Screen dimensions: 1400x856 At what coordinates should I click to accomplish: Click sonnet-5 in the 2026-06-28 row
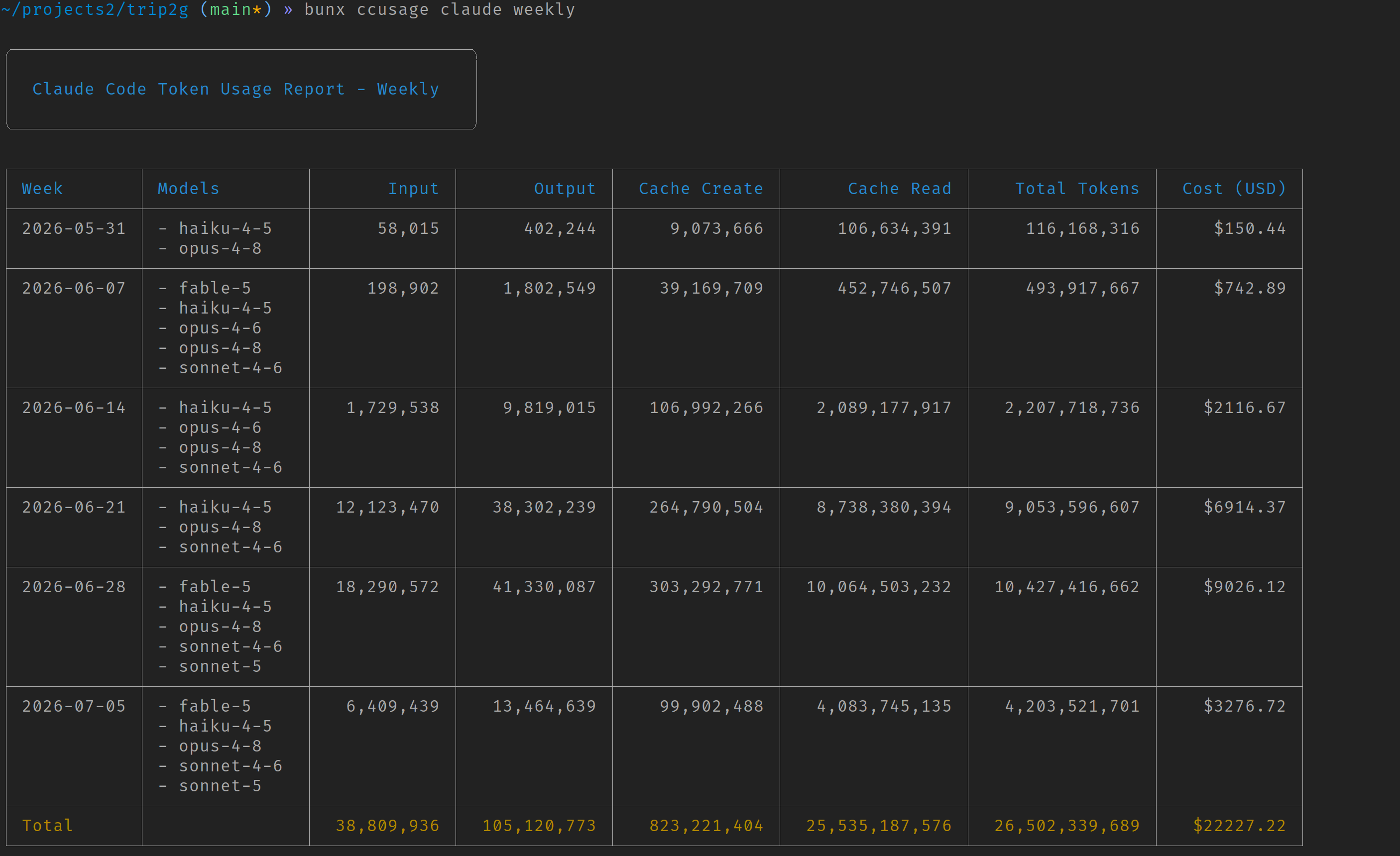pyautogui.click(x=221, y=666)
